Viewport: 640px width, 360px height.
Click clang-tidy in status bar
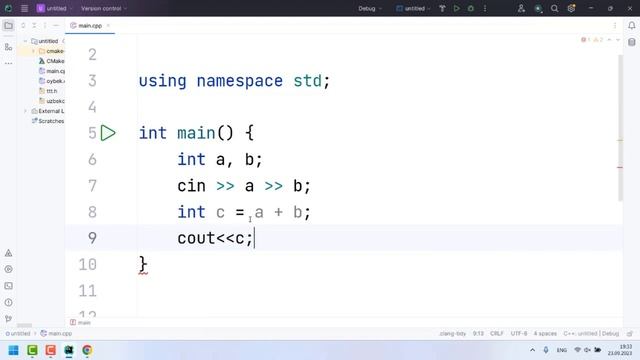click(453, 333)
